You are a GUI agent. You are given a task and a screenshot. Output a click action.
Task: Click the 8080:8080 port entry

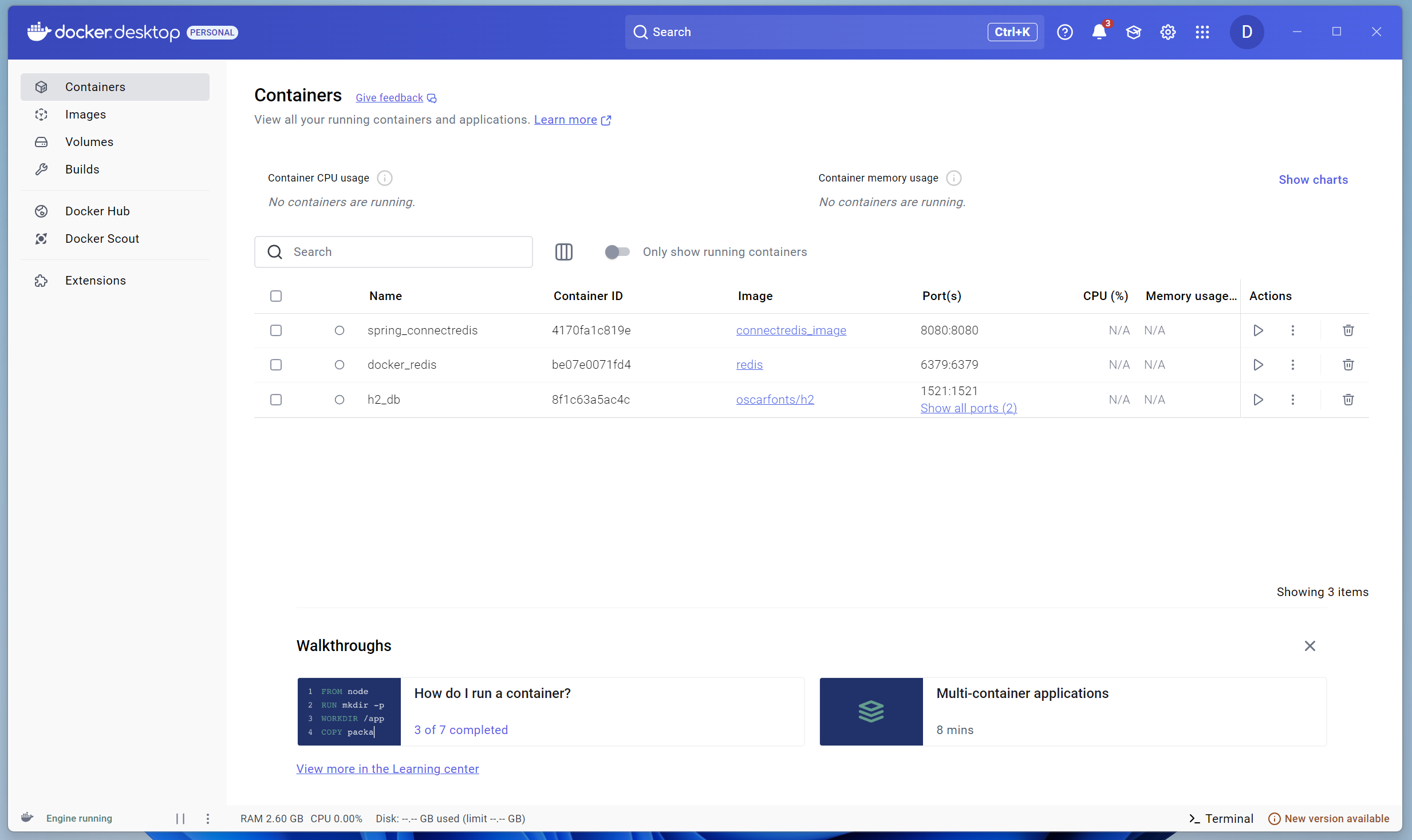click(x=949, y=330)
